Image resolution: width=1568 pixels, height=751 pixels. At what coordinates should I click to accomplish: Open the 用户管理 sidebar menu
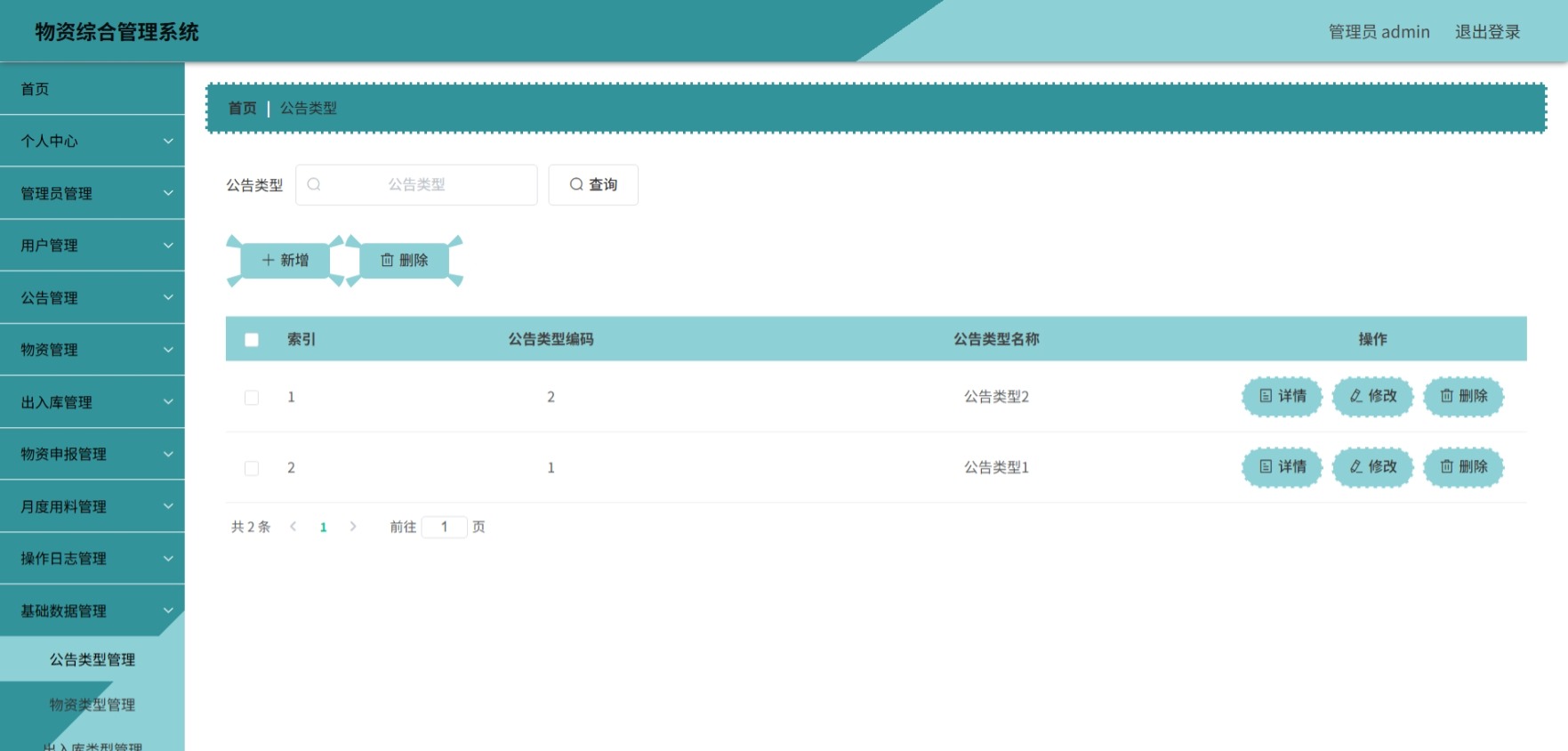pos(92,245)
